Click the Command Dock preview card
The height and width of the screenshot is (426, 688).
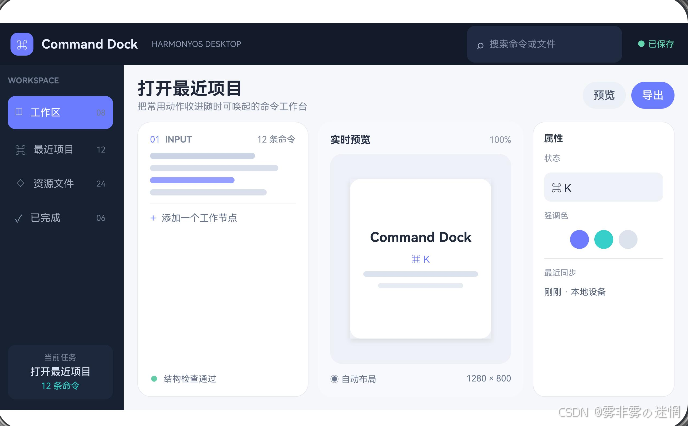pyautogui.click(x=420, y=258)
